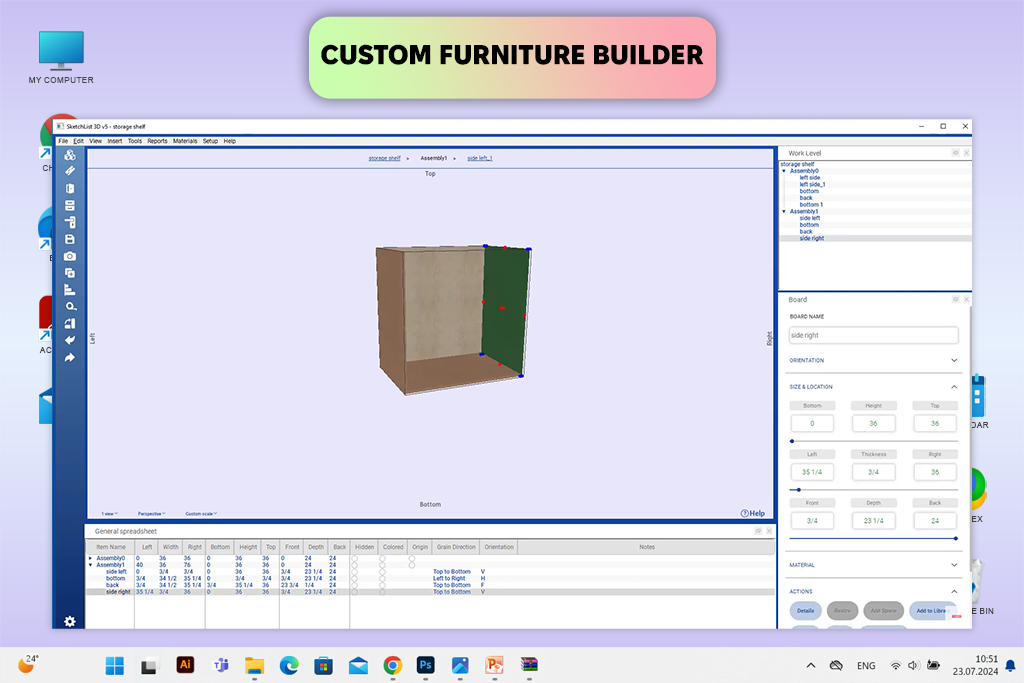This screenshot has height=683, width=1024.
Task: Toggle Hidden for back row in spreadsheet
Action: click(355, 585)
